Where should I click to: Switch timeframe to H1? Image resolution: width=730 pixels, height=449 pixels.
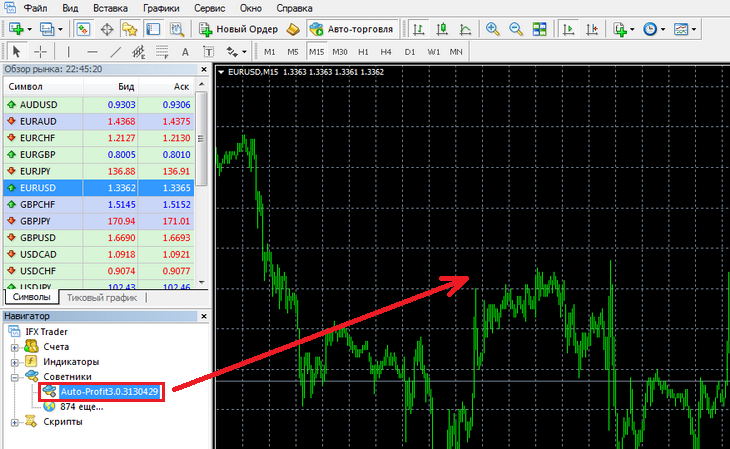pyautogui.click(x=363, y=52)
